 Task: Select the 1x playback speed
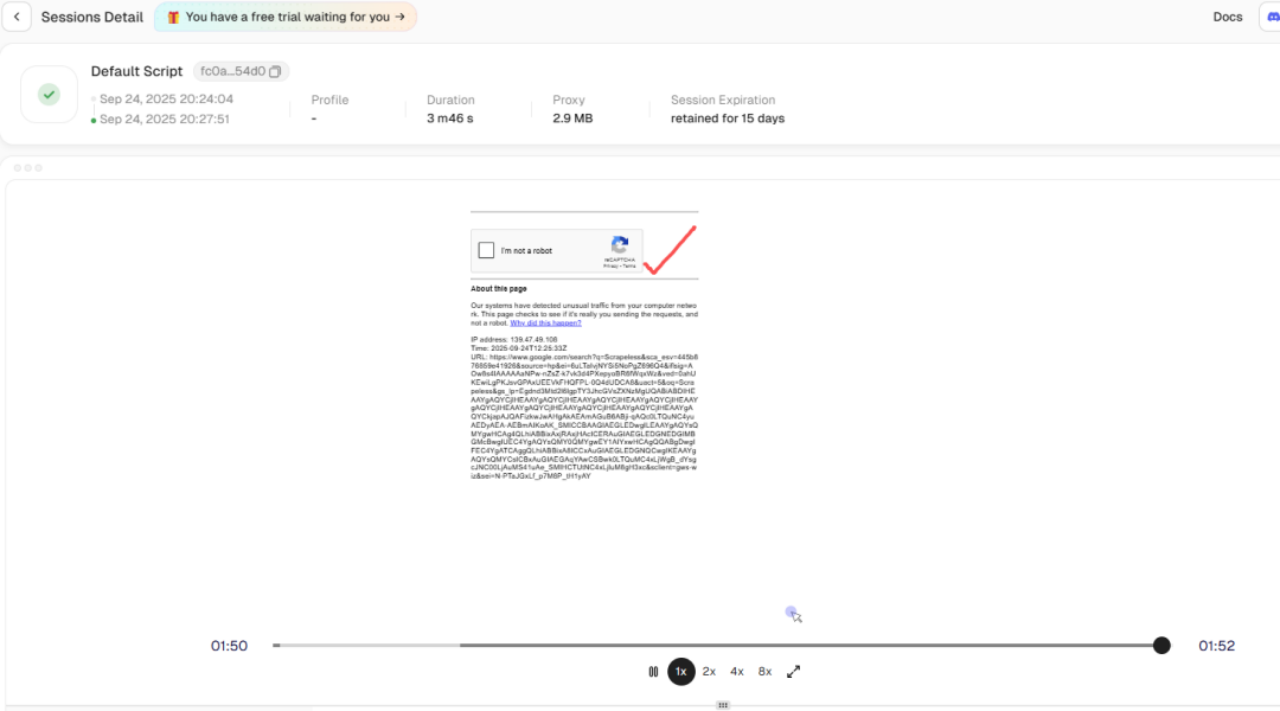[681, 672]
